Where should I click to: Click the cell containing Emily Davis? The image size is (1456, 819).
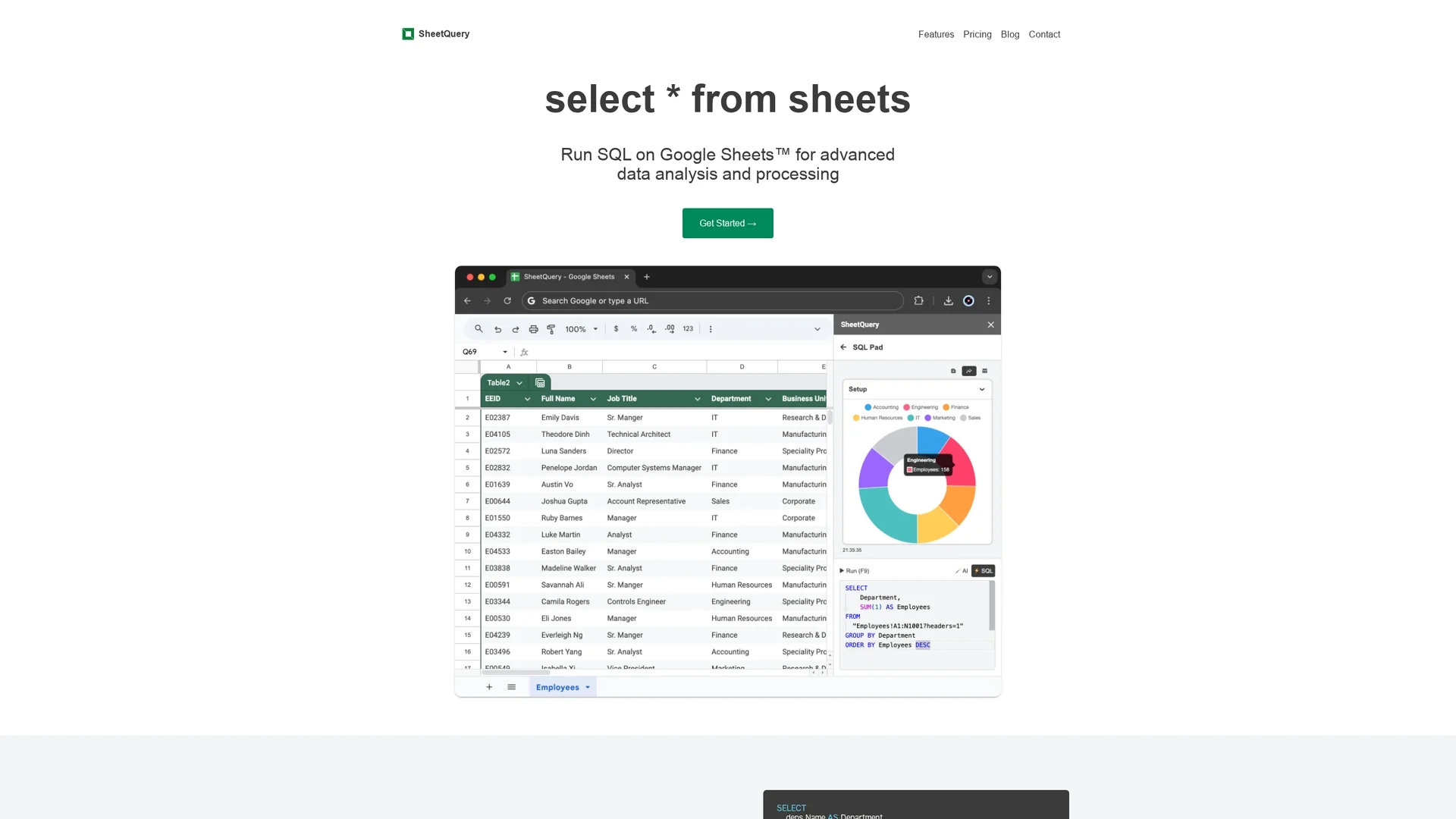coord(569,418)
